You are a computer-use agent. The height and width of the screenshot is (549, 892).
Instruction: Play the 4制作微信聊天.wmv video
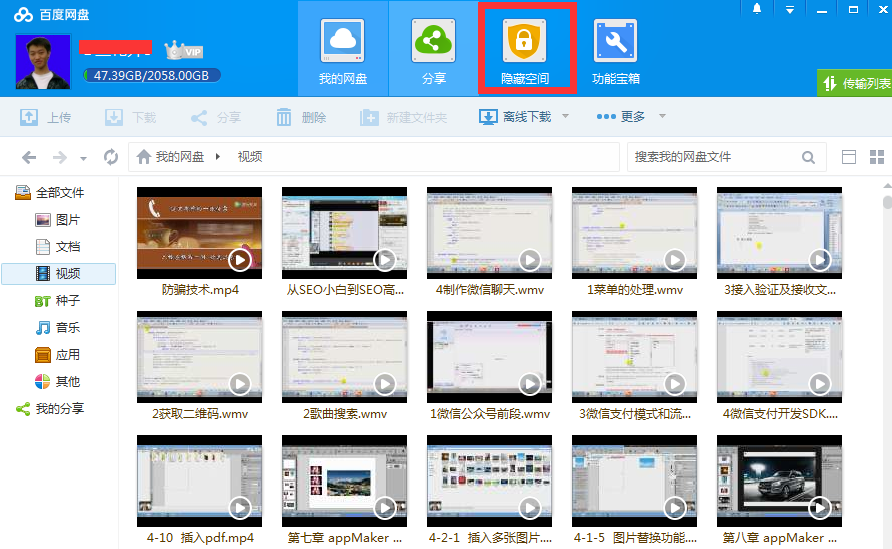(530, 260)
